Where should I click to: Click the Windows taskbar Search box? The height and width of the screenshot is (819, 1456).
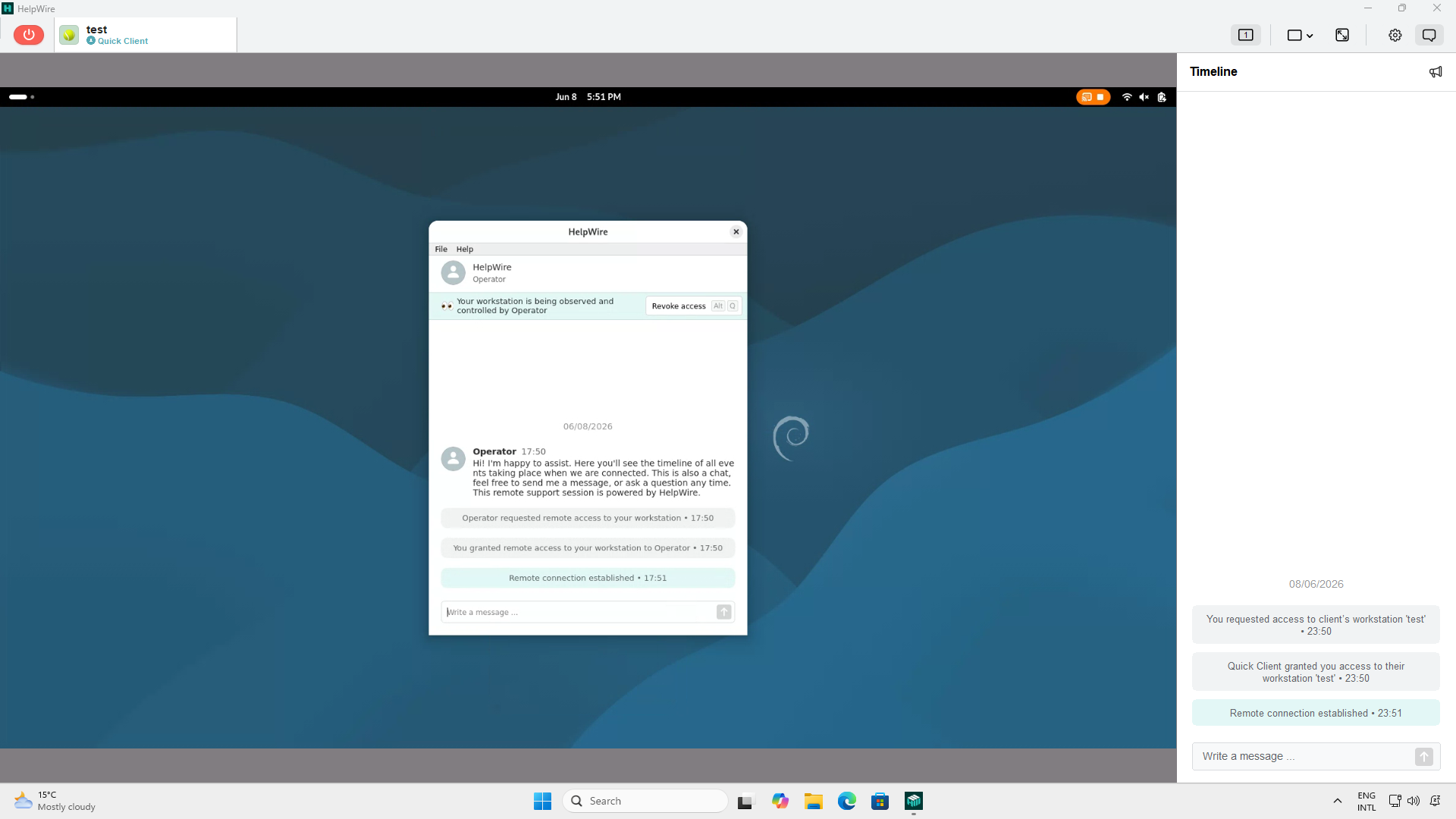click(x=645, y=801)
